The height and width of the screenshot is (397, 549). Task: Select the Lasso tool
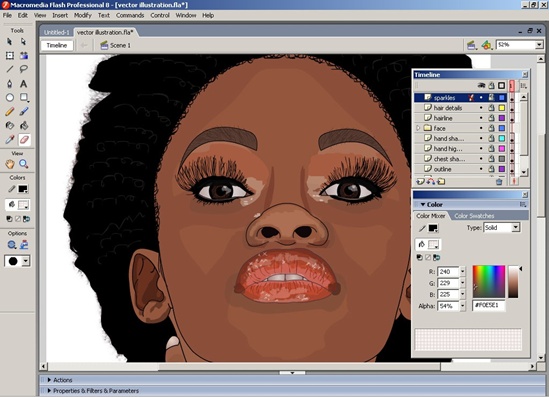23,69
